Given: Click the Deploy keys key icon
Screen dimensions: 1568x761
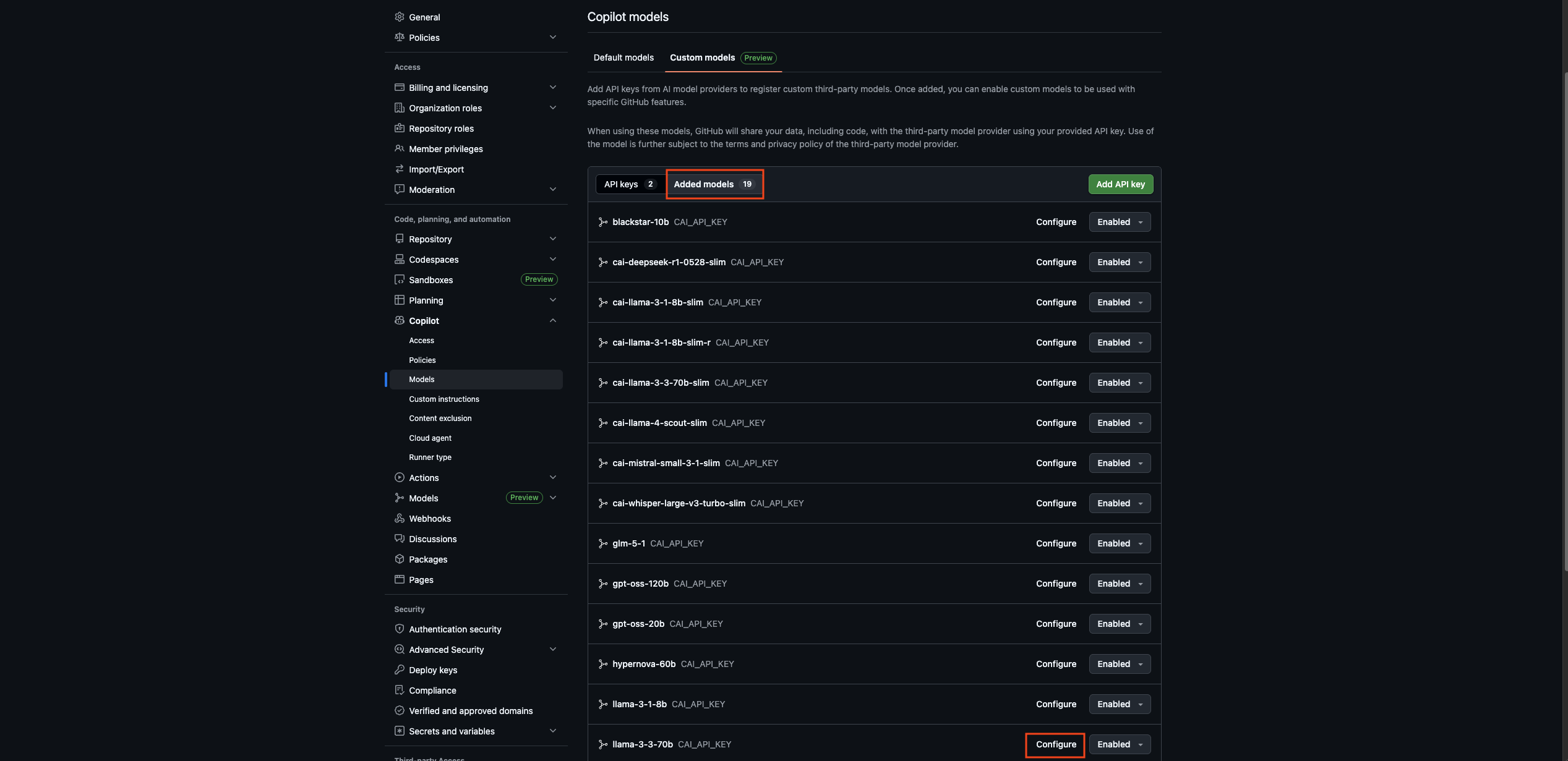Looking at the screenshot, I should (400, 670).
